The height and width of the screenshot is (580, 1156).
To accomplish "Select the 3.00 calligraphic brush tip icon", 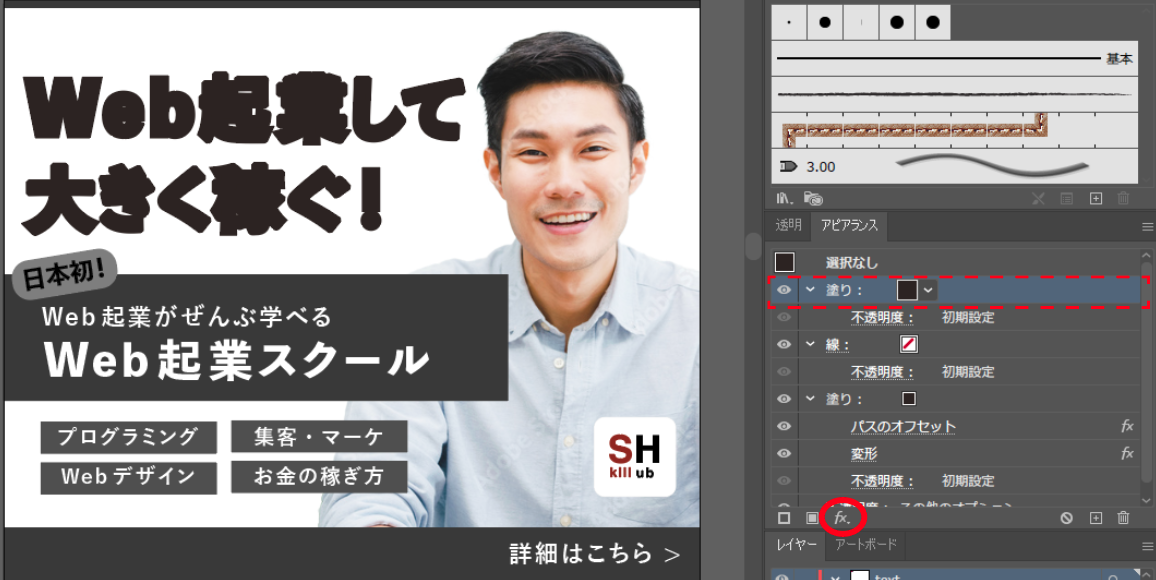I will pos(787,167).
